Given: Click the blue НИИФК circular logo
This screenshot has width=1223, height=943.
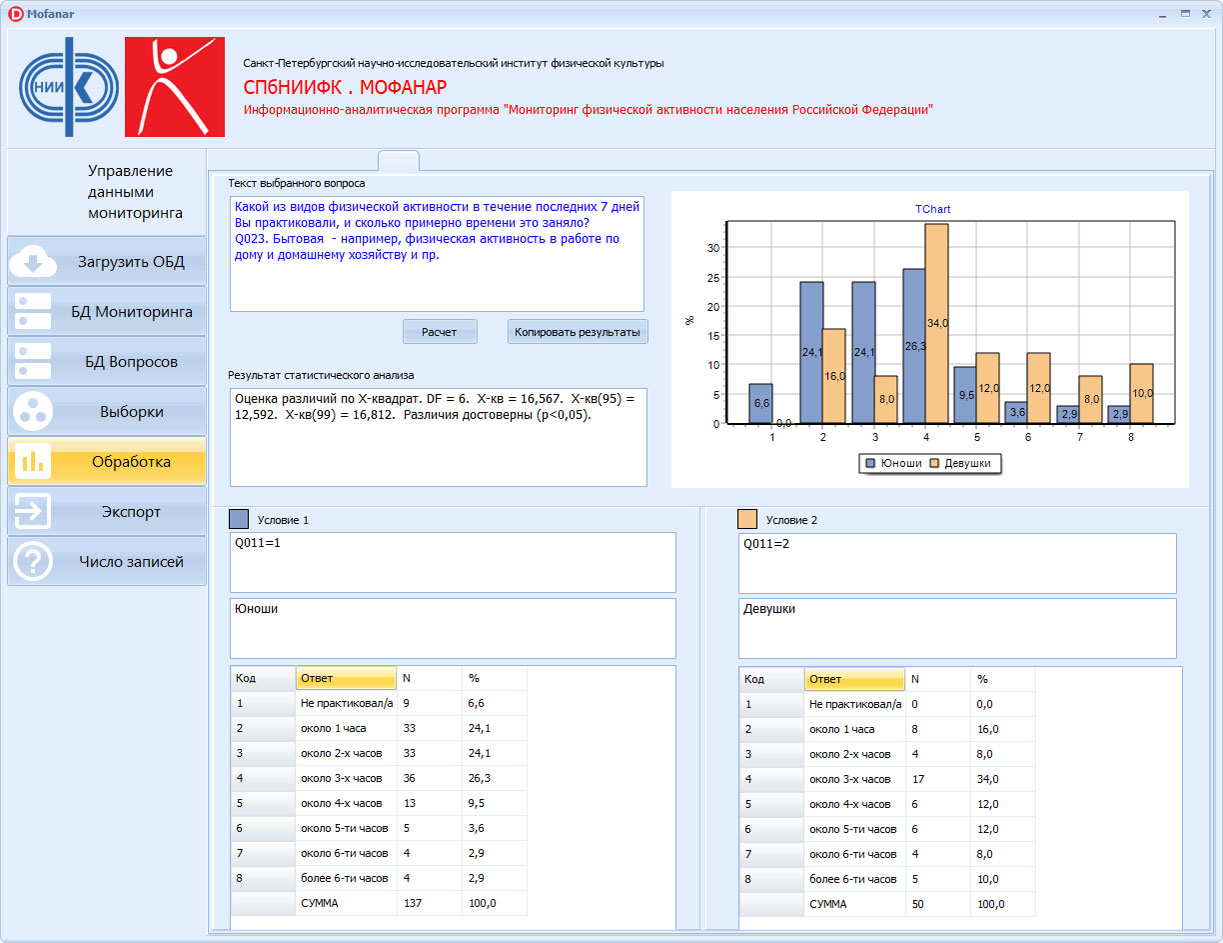Looking at the screenshot, I should click(70, 87).
